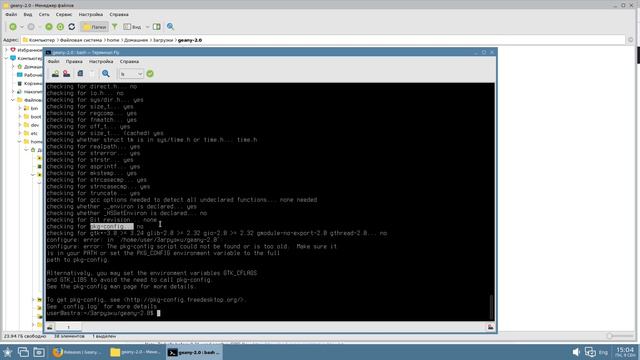Viewport: 640px width, 360px height.
Task: Select Рабочий стол item in the folder tree
Action: (x=29, y=75)
